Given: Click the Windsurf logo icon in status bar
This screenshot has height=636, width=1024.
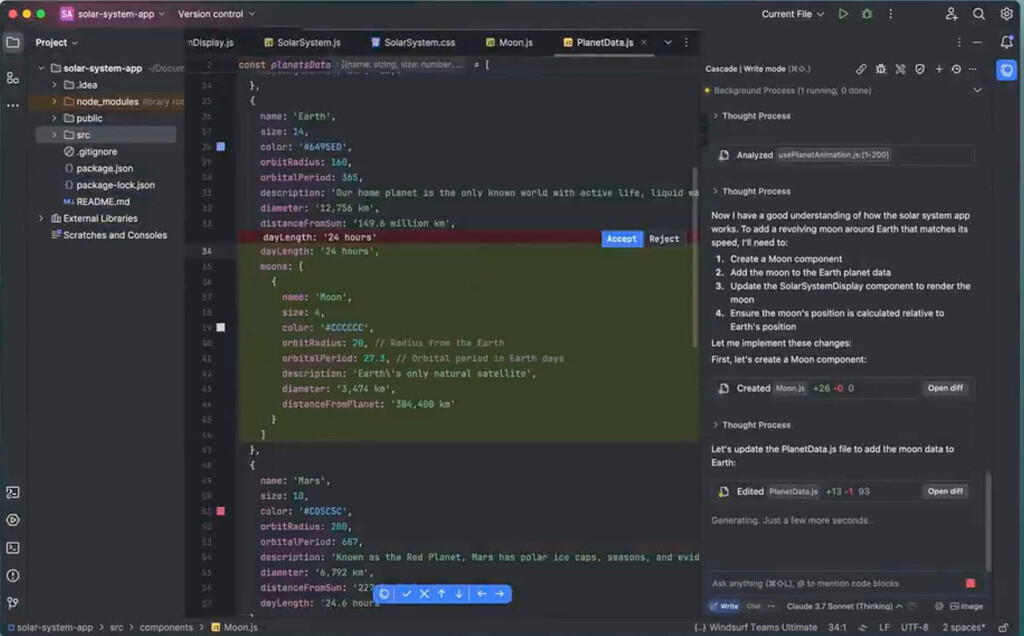Looking at the screenshot, I should click(x=863, y=628).
